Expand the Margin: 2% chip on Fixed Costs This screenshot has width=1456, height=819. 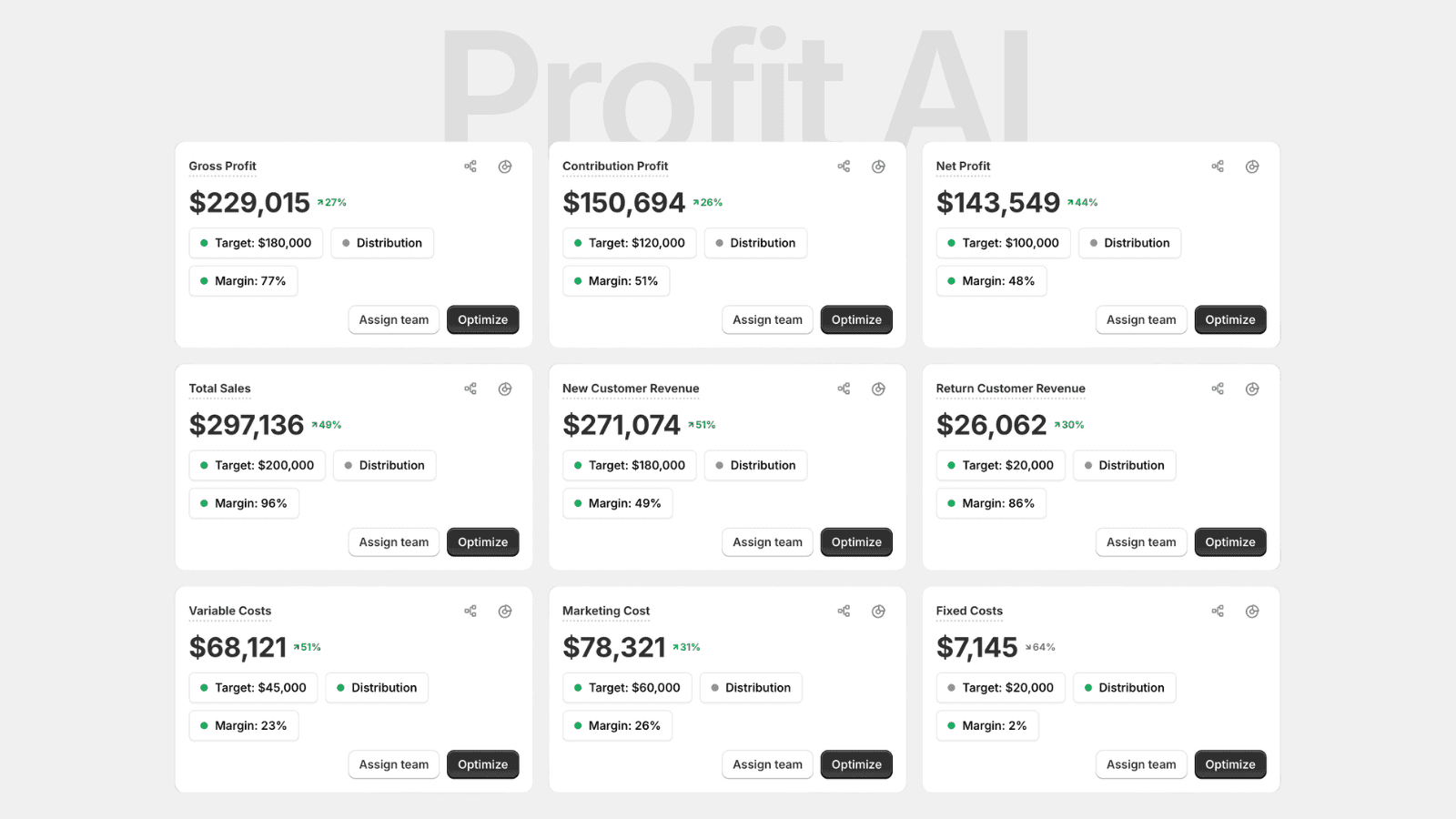point(987,725)
